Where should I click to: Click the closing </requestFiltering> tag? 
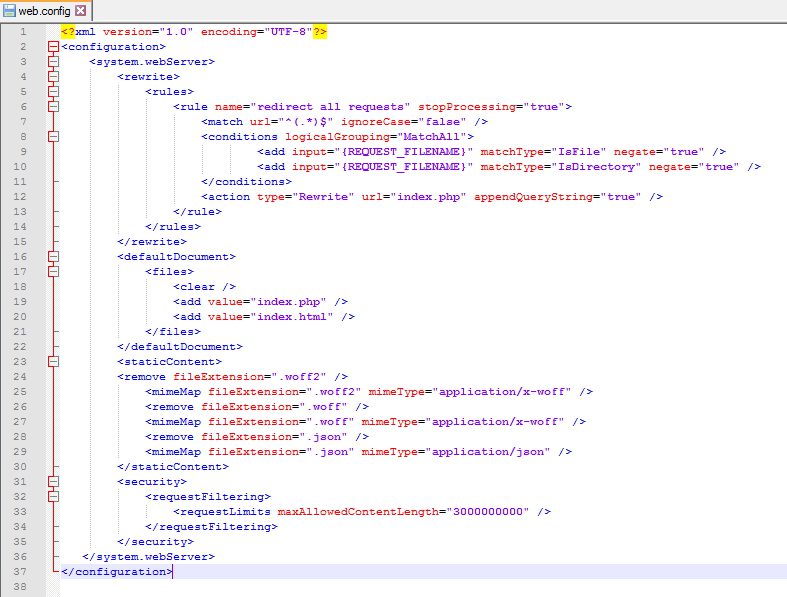click(211, 527)
